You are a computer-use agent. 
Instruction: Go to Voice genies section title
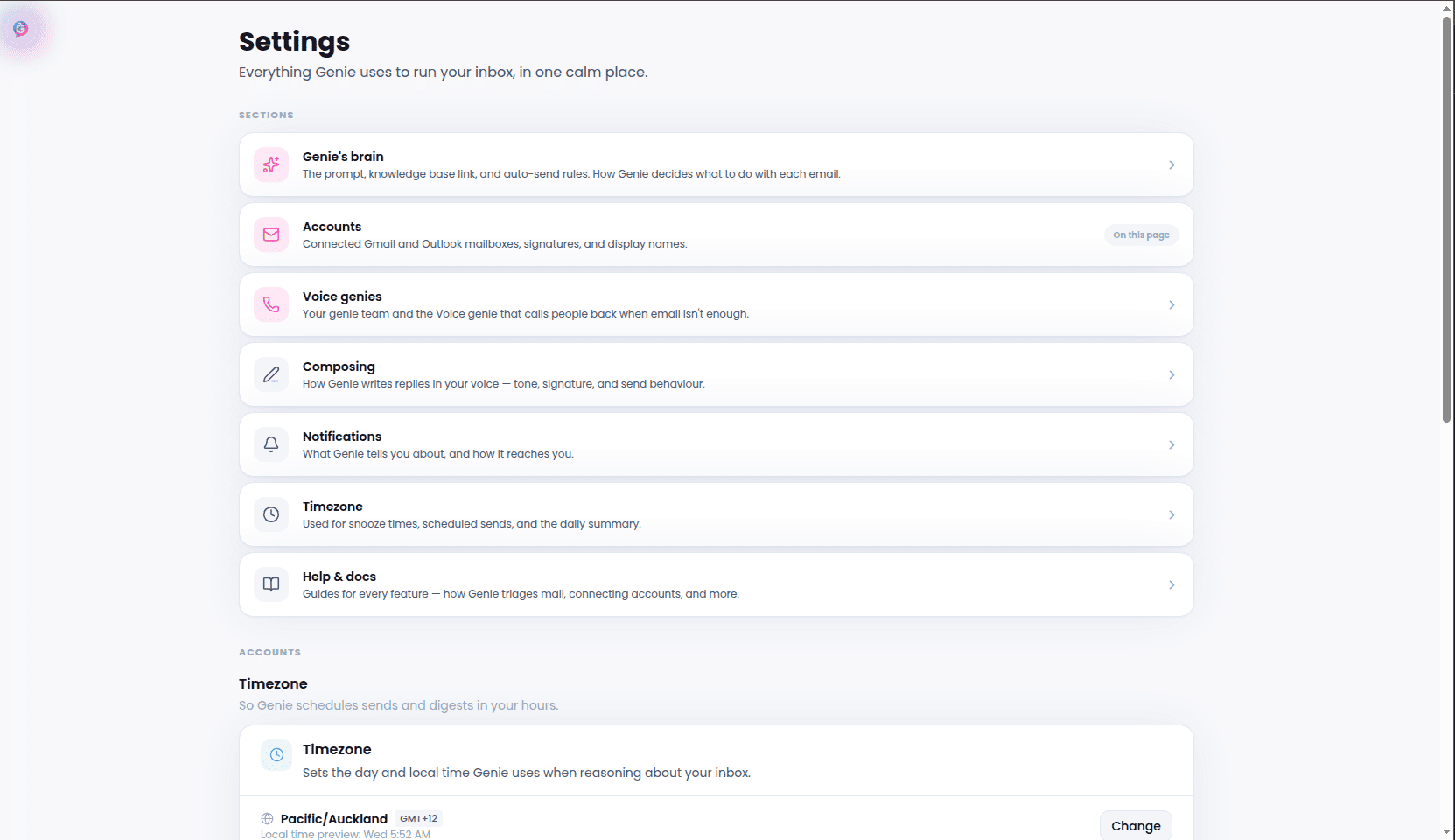tap(342, 297)
